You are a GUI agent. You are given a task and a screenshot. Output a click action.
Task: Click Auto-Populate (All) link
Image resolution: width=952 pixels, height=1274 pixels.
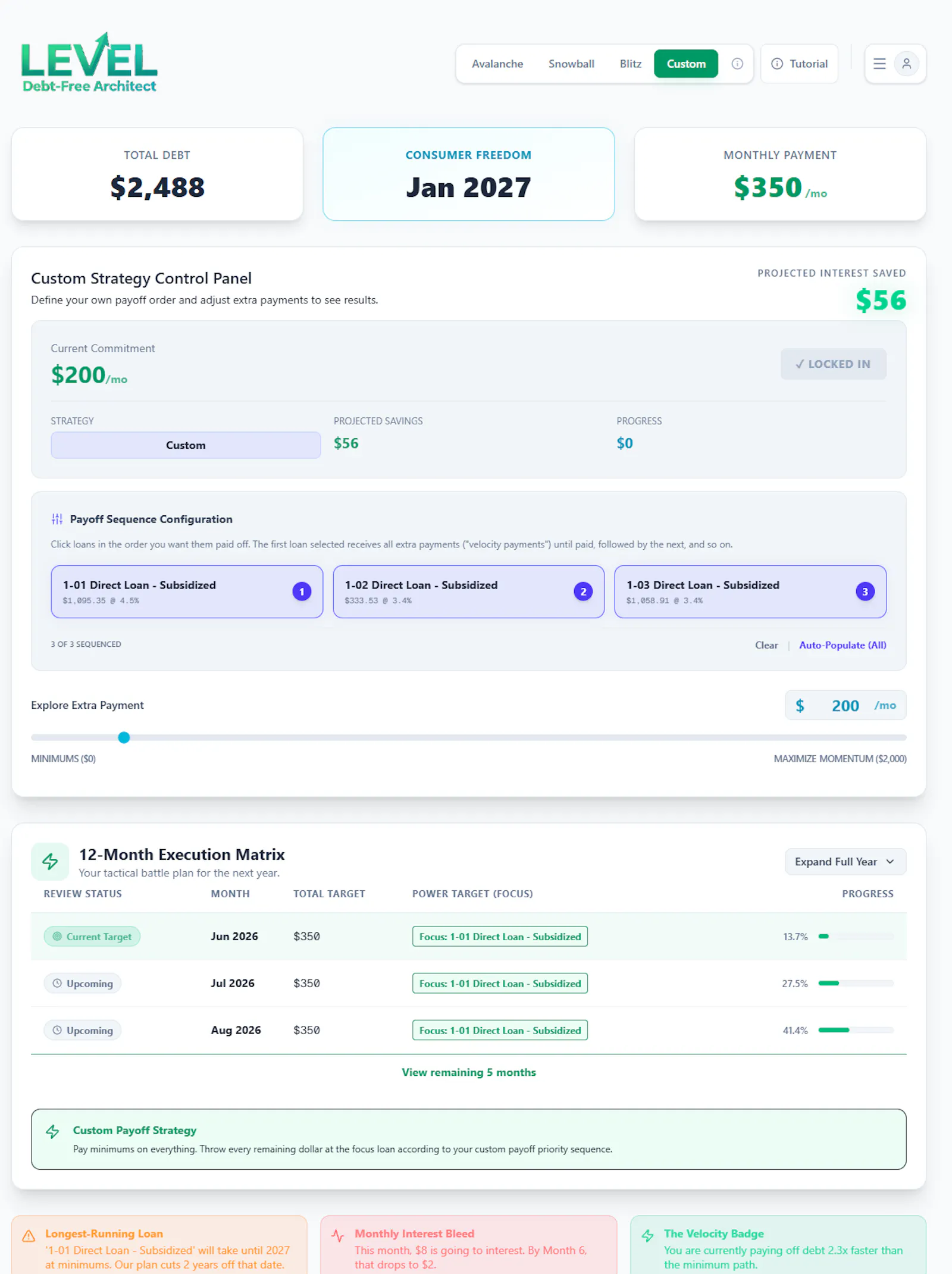click(843, 645)
